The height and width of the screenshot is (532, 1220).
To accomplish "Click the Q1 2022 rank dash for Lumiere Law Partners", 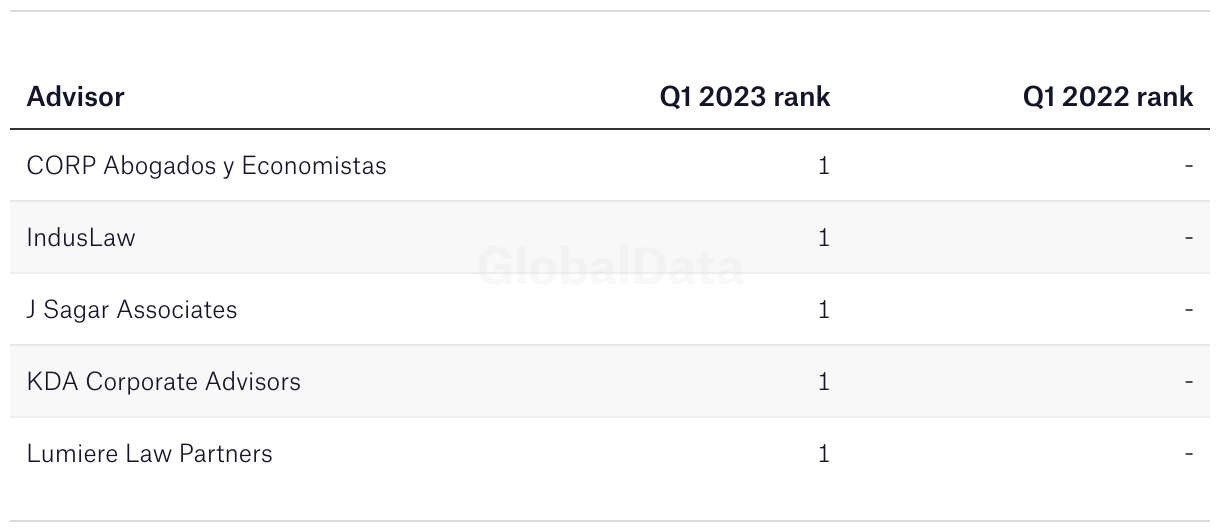I will 1189,454.
